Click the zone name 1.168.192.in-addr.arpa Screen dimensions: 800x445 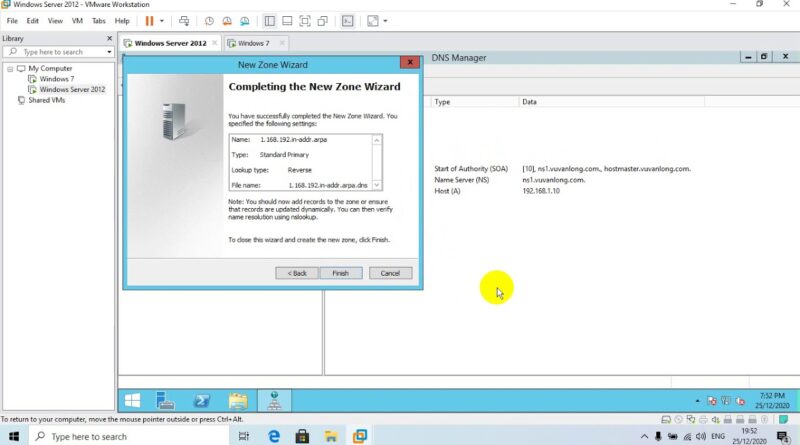[x=293, y=139]
